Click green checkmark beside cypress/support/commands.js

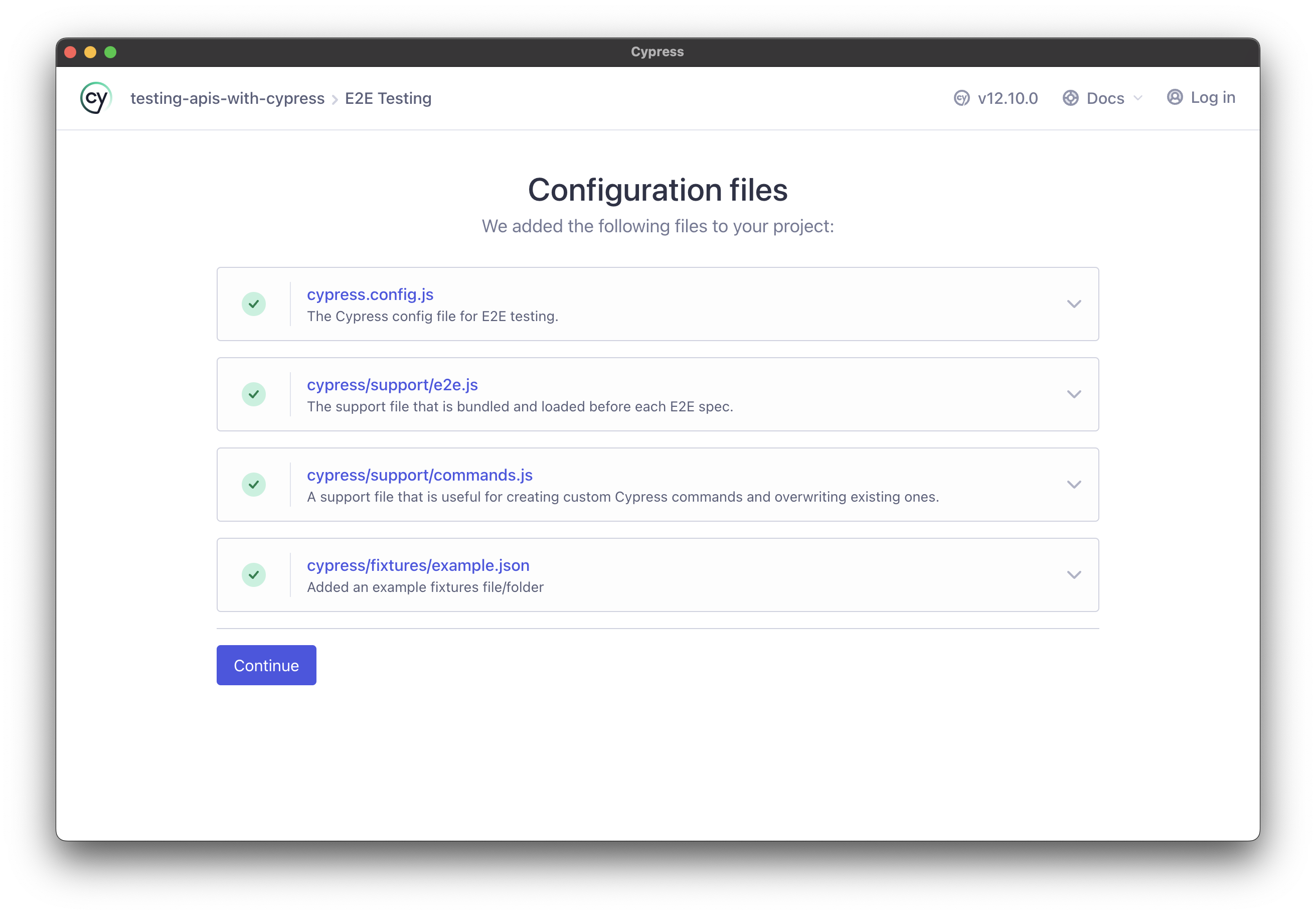point(253,485)
